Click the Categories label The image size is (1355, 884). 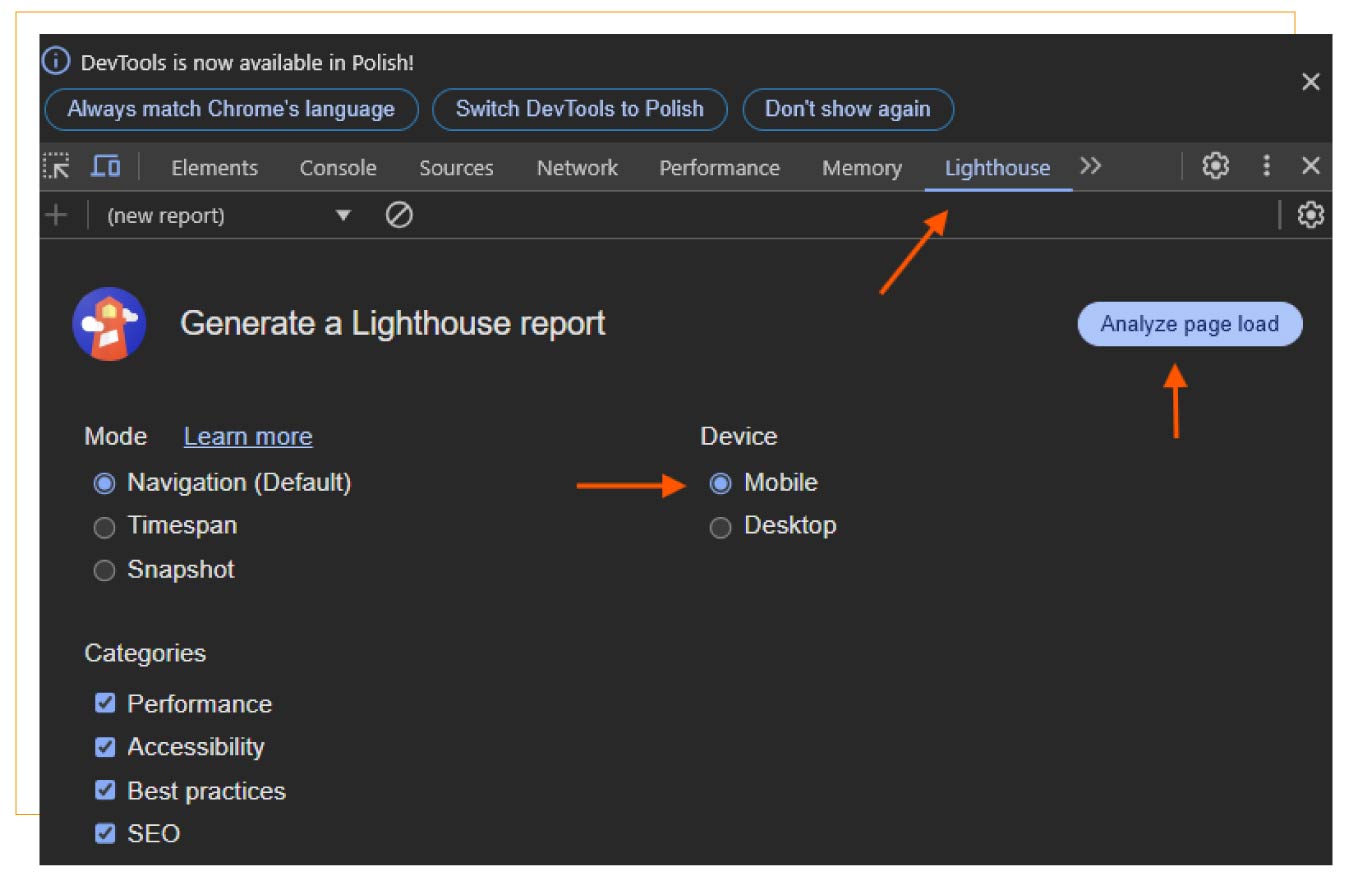(x=145, y=653)
